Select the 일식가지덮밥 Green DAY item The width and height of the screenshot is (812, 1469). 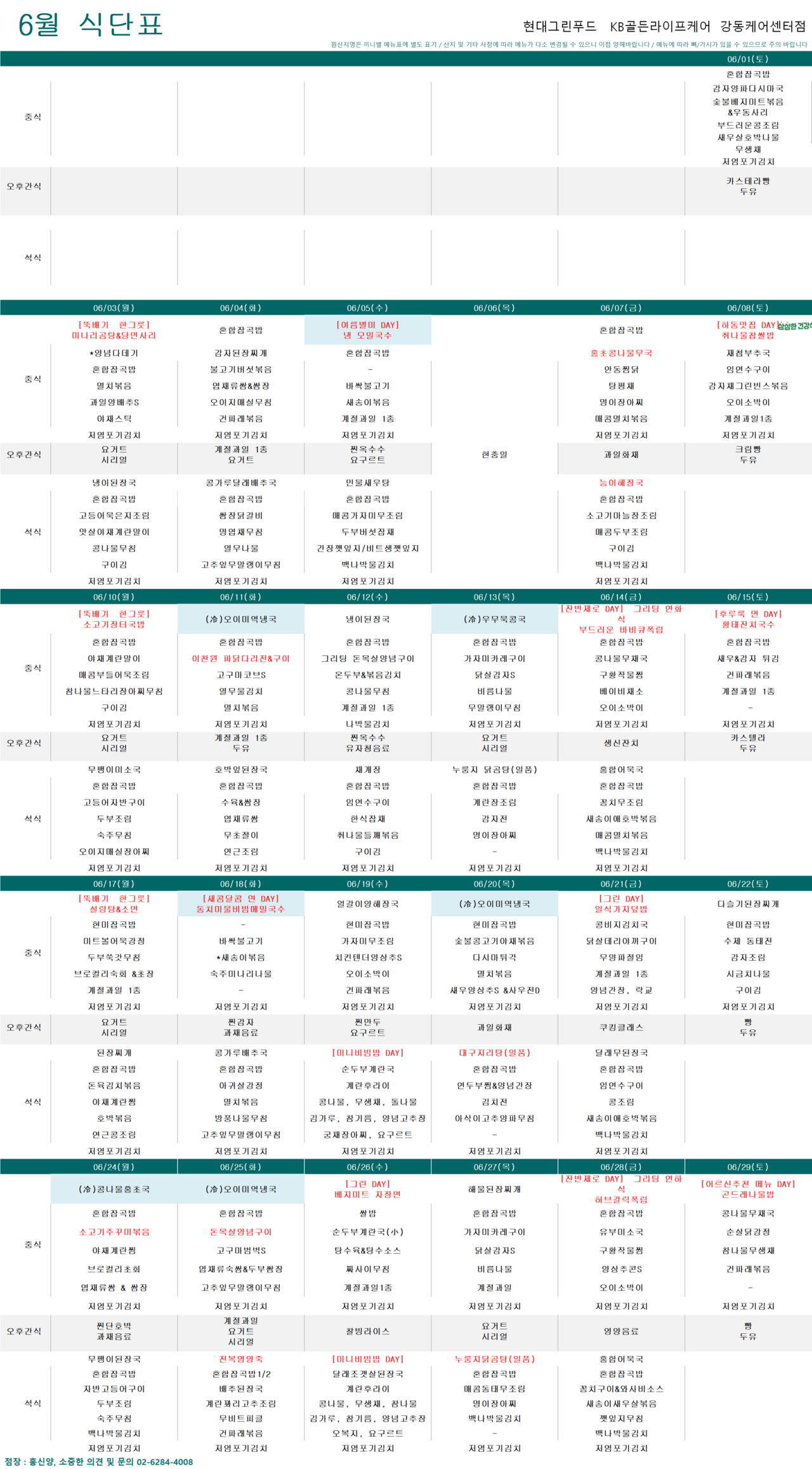point(621,909)
